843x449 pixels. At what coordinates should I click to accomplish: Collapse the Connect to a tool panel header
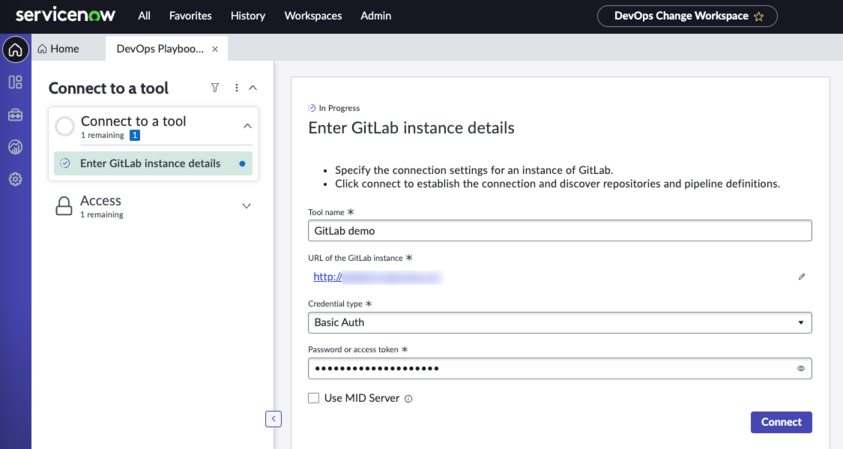[253, 88]
